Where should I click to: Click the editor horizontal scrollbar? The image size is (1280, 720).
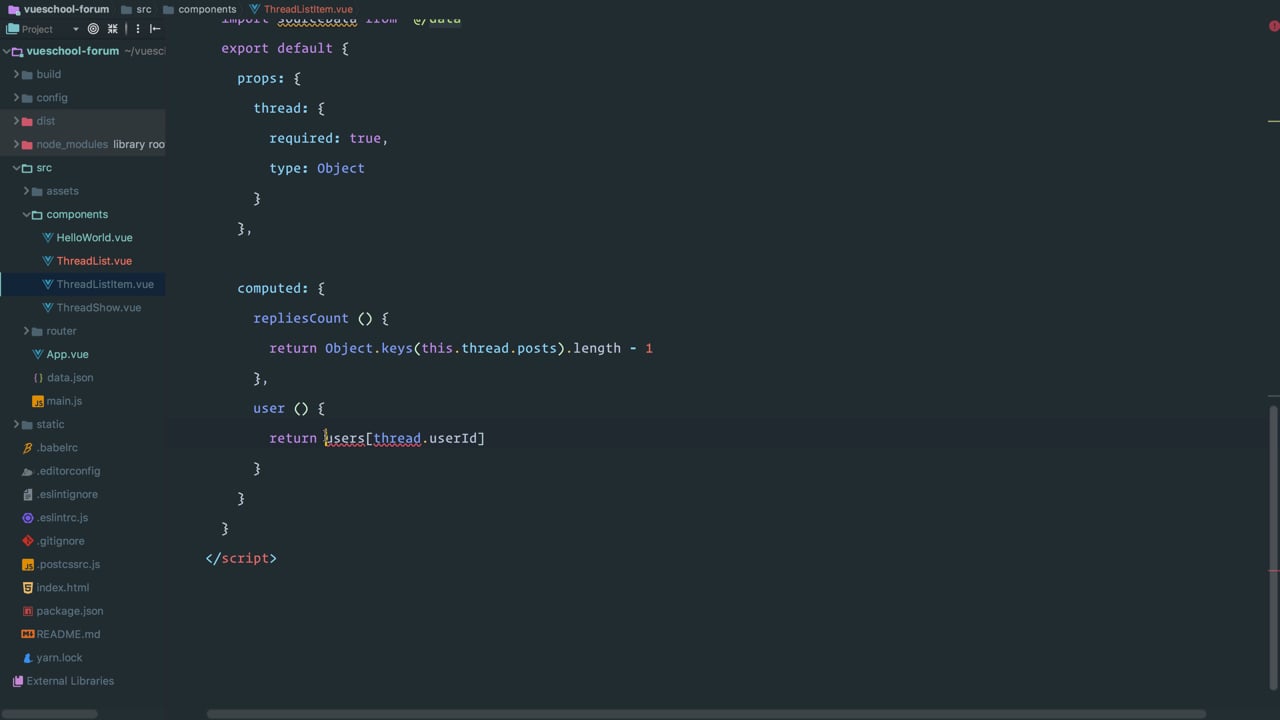point(706,714)
